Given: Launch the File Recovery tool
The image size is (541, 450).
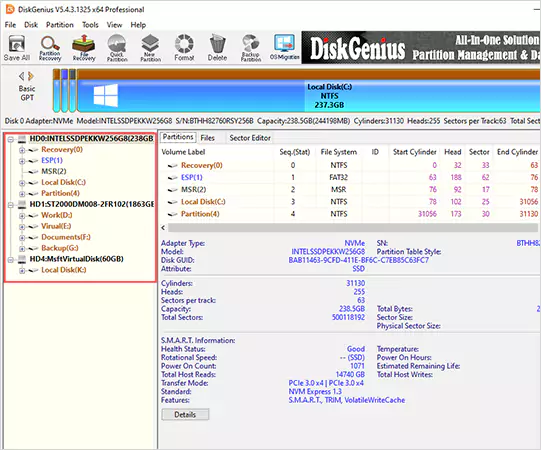Looking at the screenshot, I should point(83,48).
